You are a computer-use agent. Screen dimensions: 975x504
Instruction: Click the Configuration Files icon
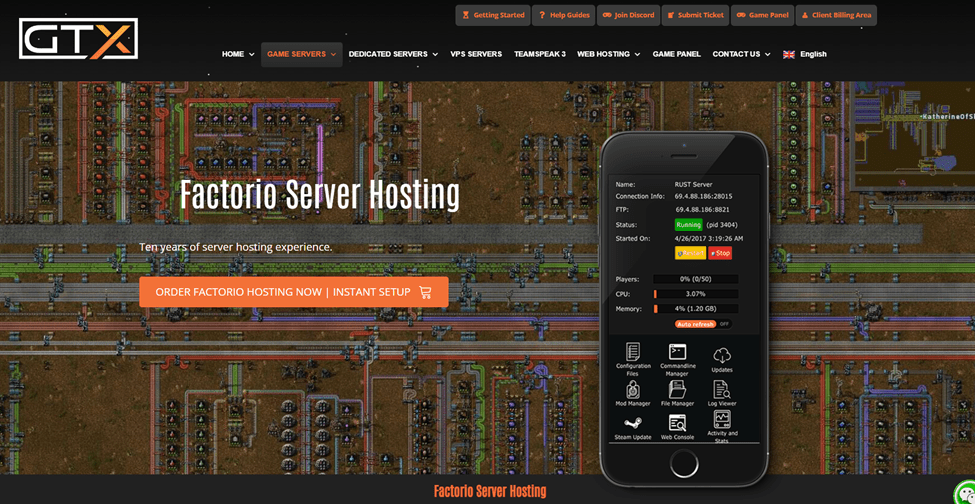(x=633, y=352)
